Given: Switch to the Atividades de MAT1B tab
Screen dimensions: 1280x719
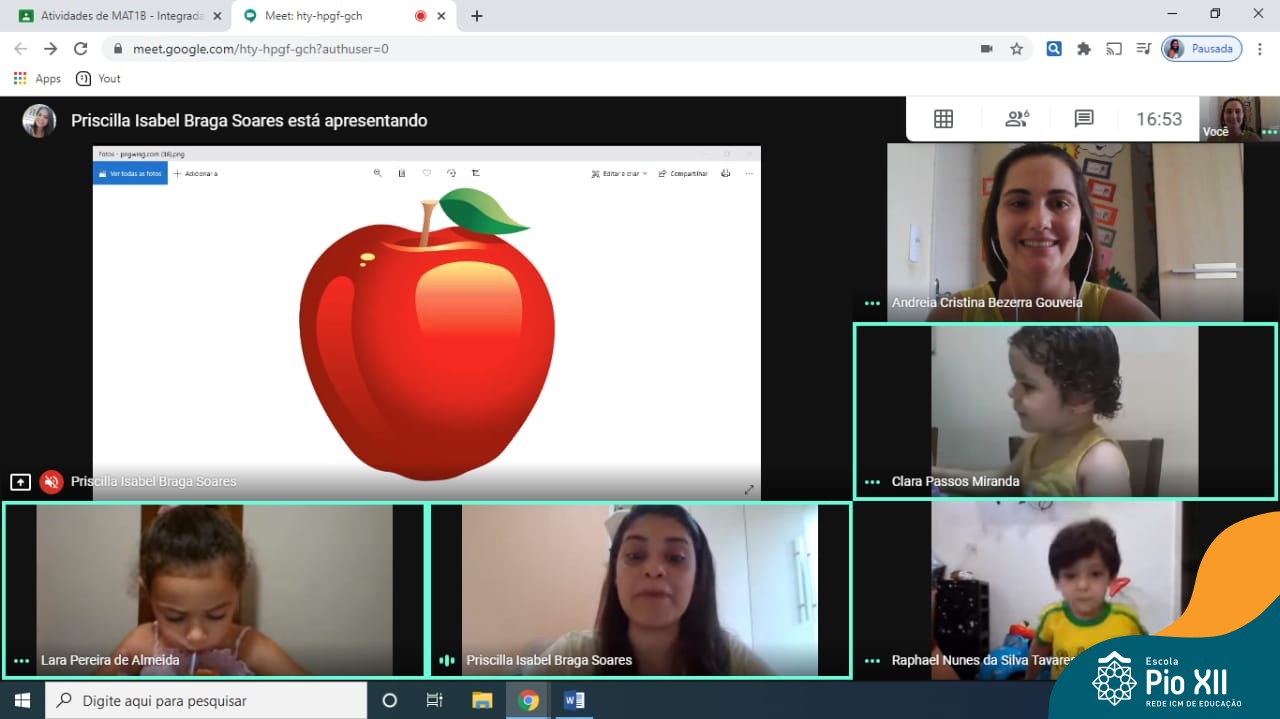Looking at the screenshot, I should tap(115, 16).
